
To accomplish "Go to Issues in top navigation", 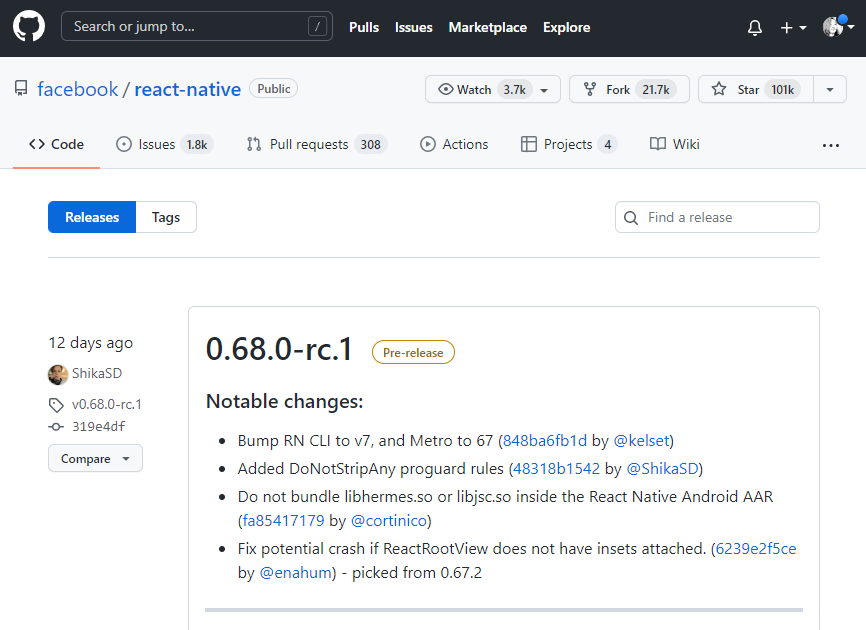I will pyautogui.click(x=414, y=27).
